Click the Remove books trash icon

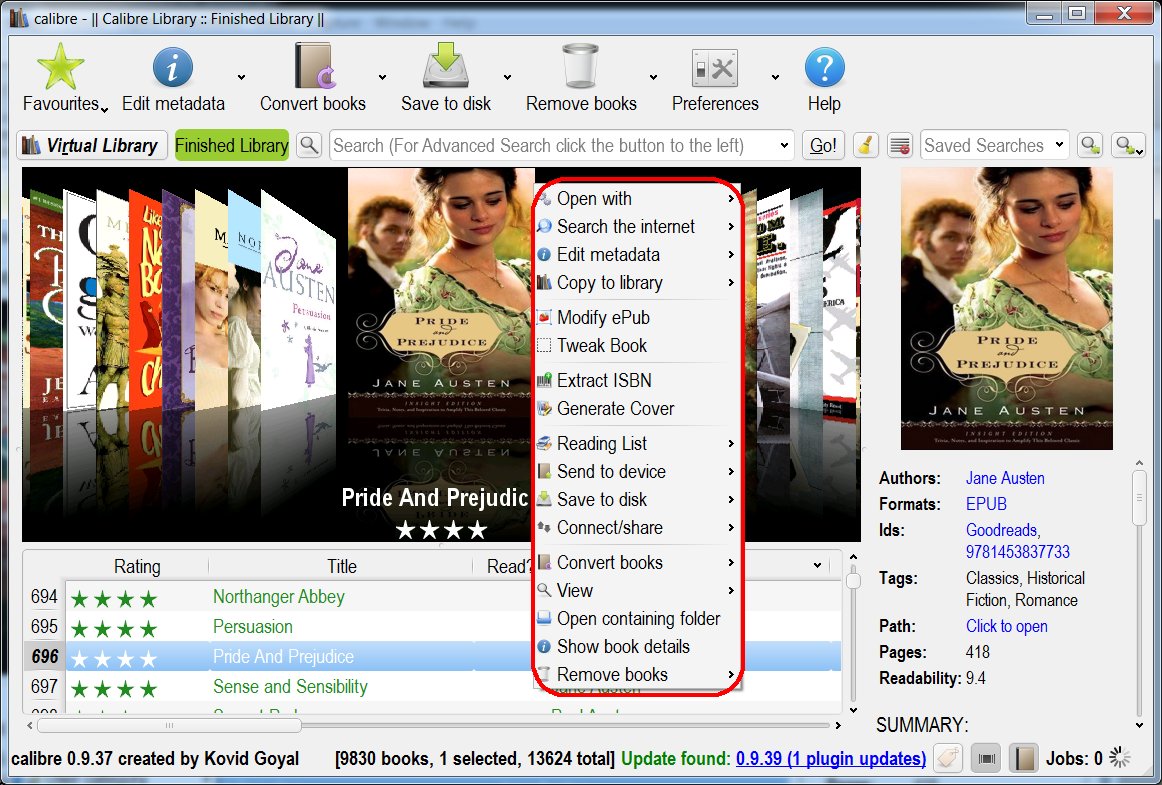click(x=580, y=67)
